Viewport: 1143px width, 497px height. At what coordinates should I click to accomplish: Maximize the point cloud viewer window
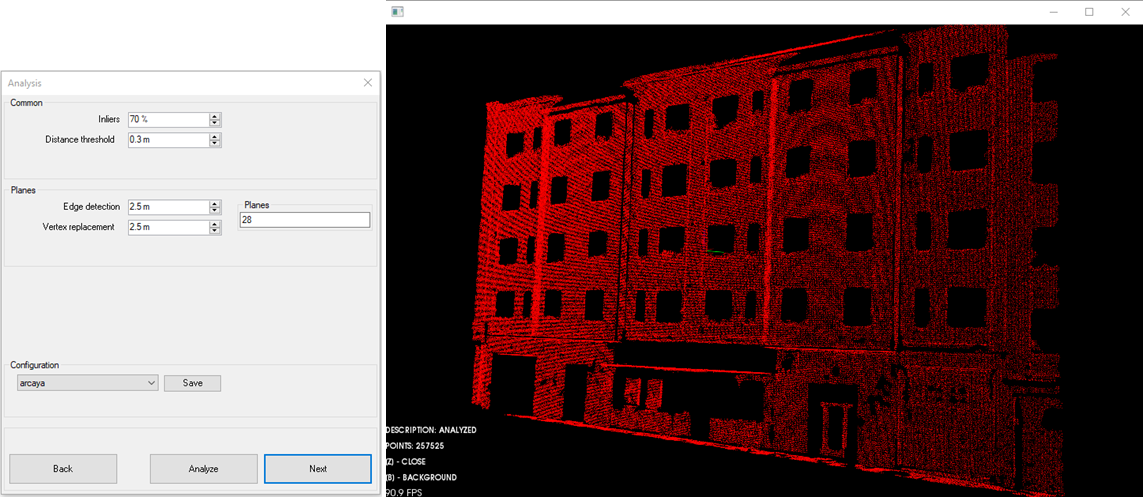[1089, 12]
